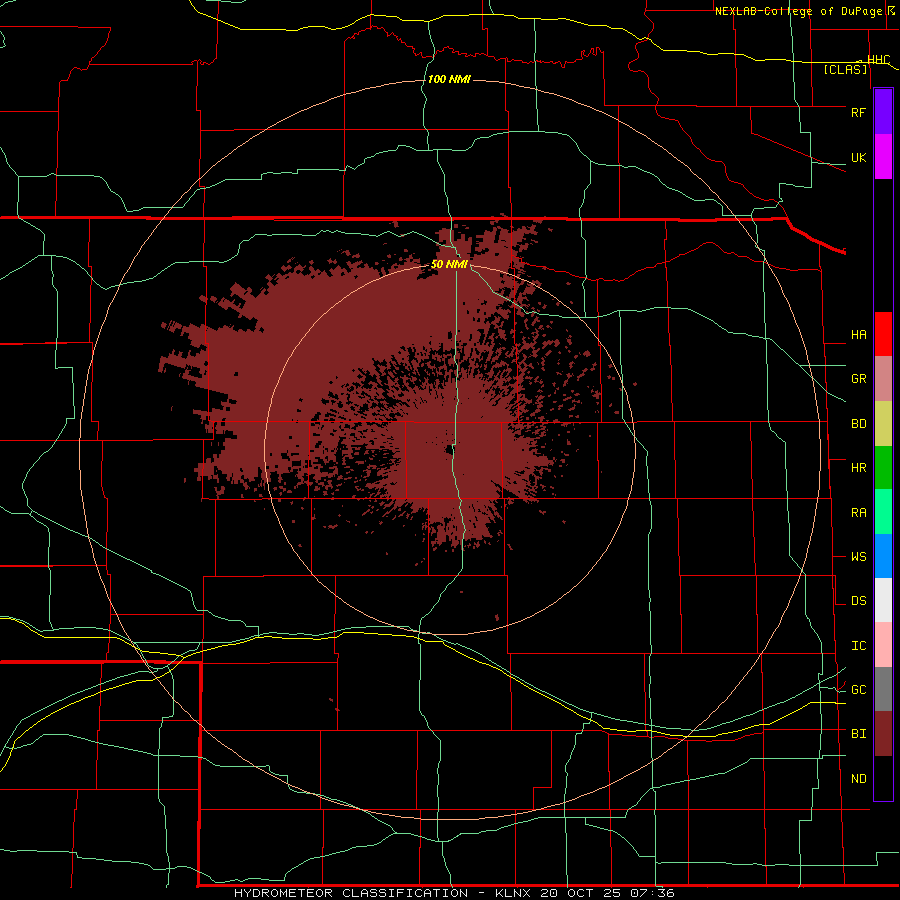Click the IC light-pink legend swatch

point(883,645)
